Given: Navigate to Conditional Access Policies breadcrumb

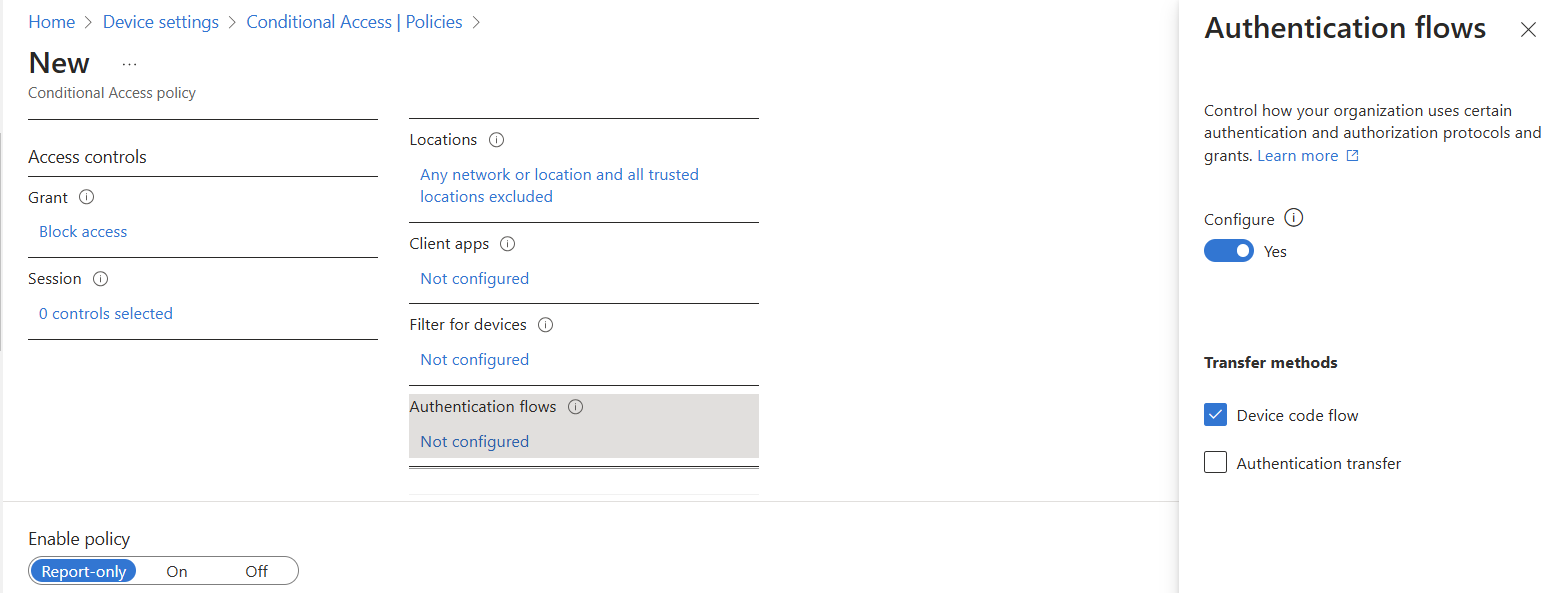Looking at the screenshot, I should coord(354,21).
